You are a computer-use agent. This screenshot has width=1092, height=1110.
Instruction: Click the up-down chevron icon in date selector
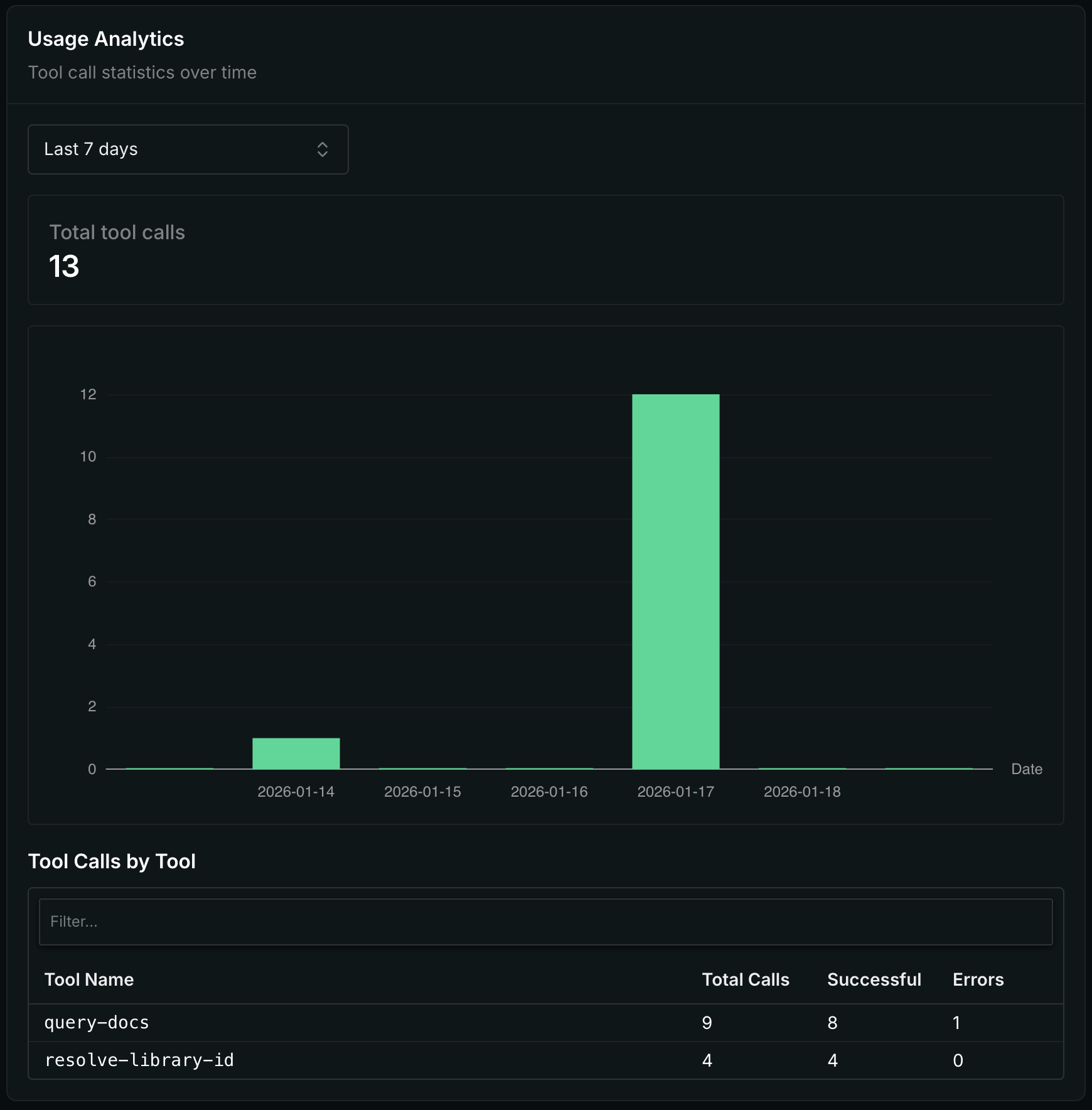point(323,149)
